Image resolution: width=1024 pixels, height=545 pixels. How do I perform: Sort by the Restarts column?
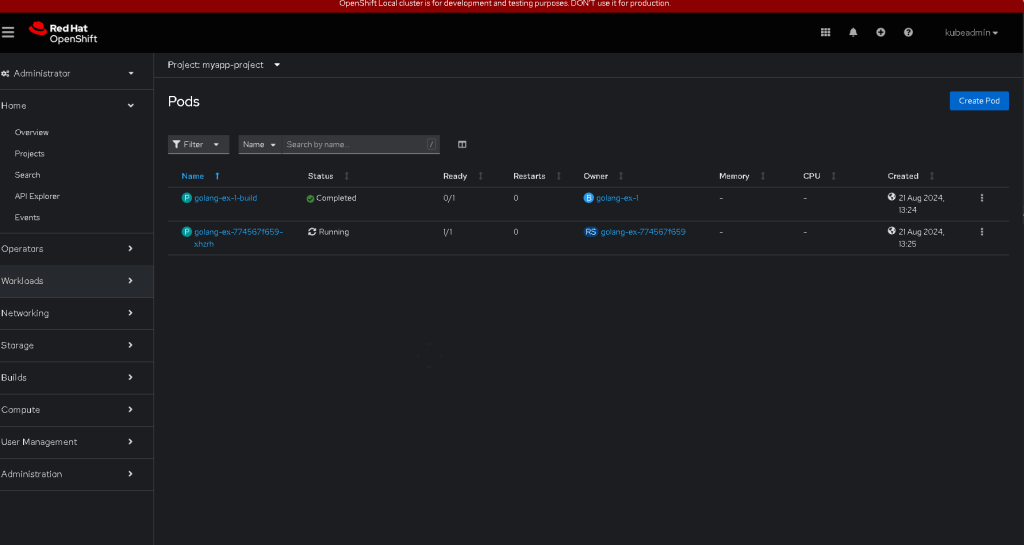537,176
